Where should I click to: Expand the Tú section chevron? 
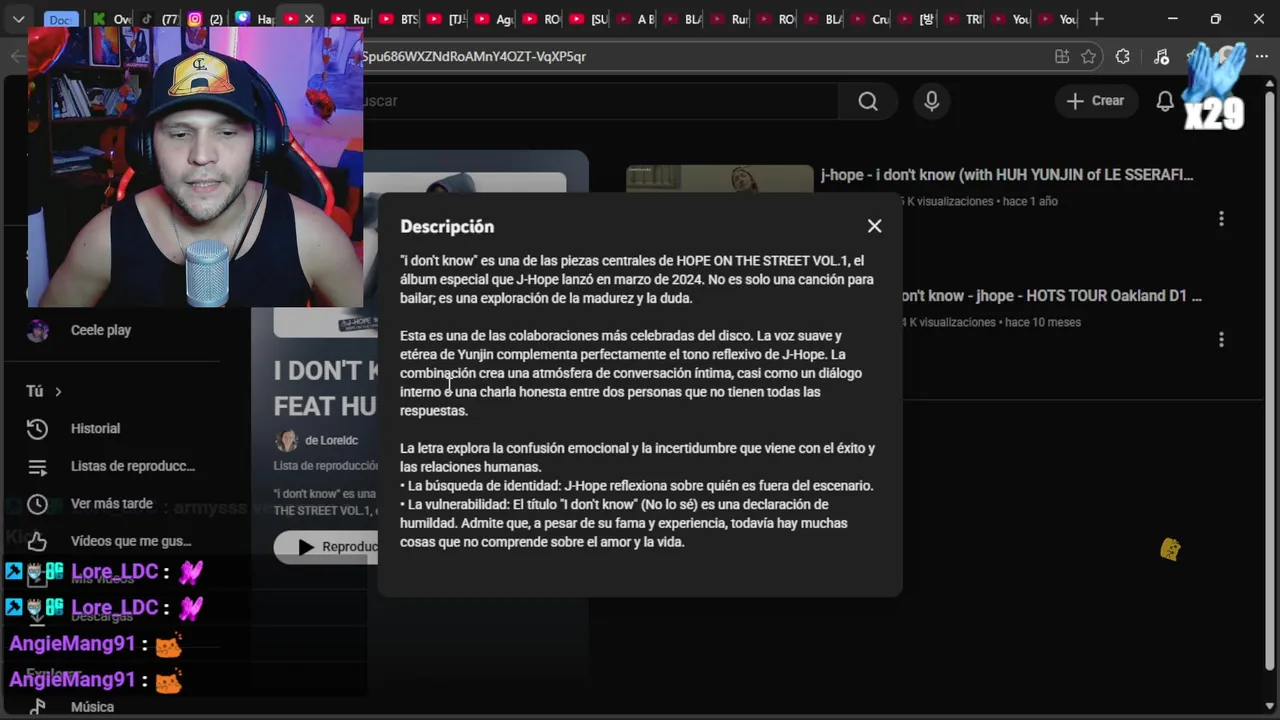58,391
